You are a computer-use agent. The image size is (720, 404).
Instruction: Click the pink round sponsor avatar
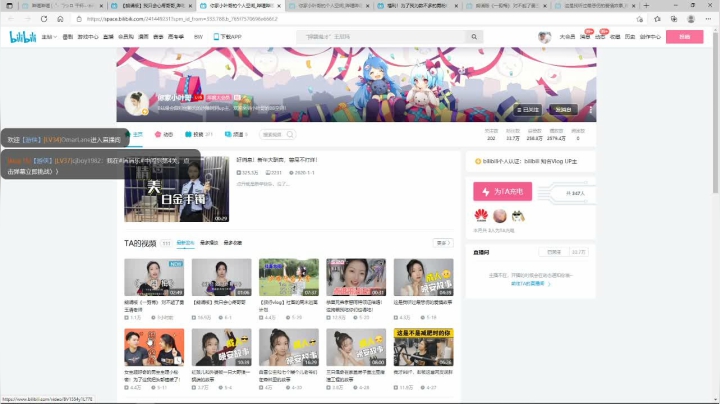tap(500, 215)
